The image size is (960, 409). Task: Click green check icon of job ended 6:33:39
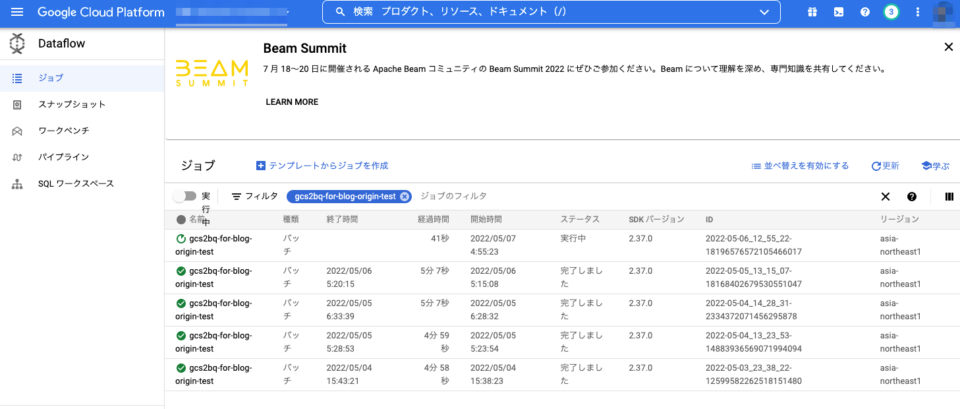(x=181, y=303)
